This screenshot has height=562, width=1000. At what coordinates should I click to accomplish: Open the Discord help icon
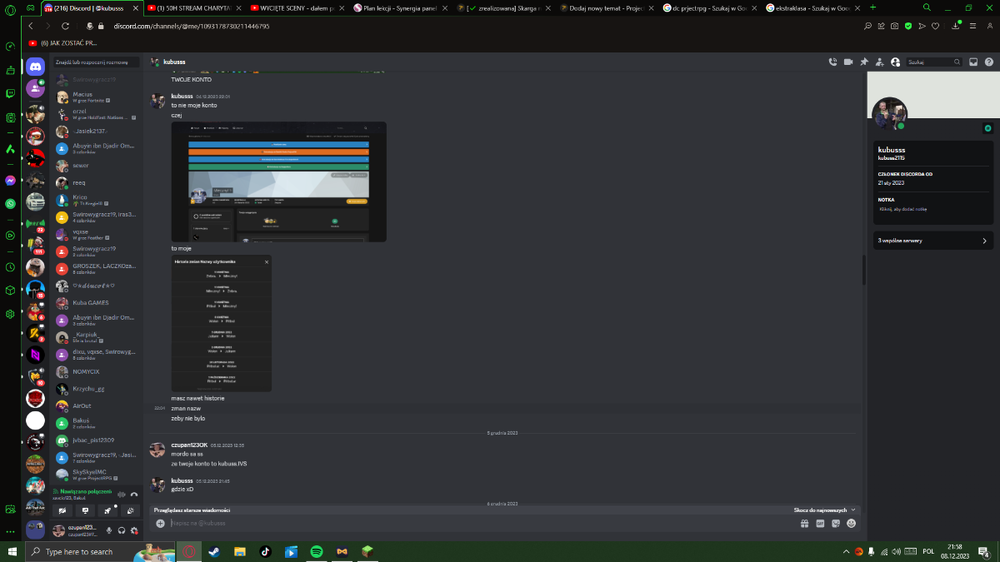pos(989,62)
